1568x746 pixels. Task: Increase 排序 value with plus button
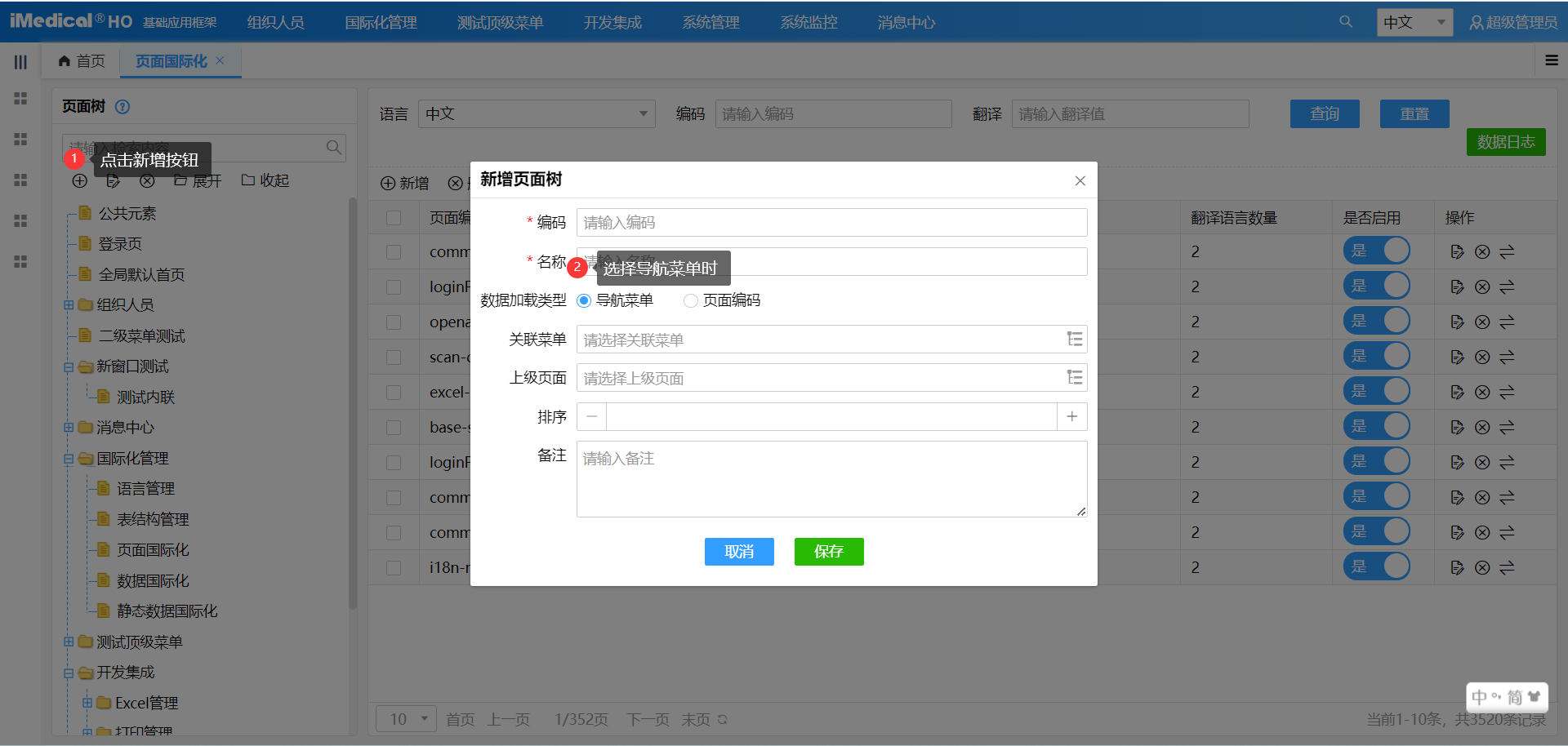[1072, 416]
